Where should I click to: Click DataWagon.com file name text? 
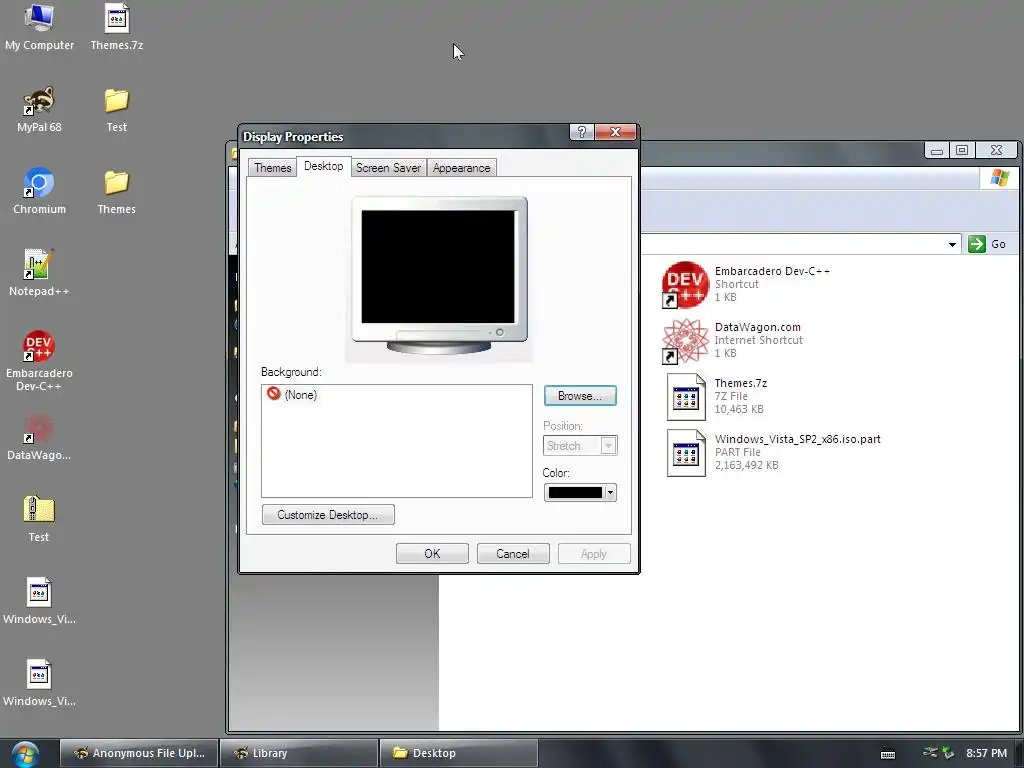coord(758,327)
